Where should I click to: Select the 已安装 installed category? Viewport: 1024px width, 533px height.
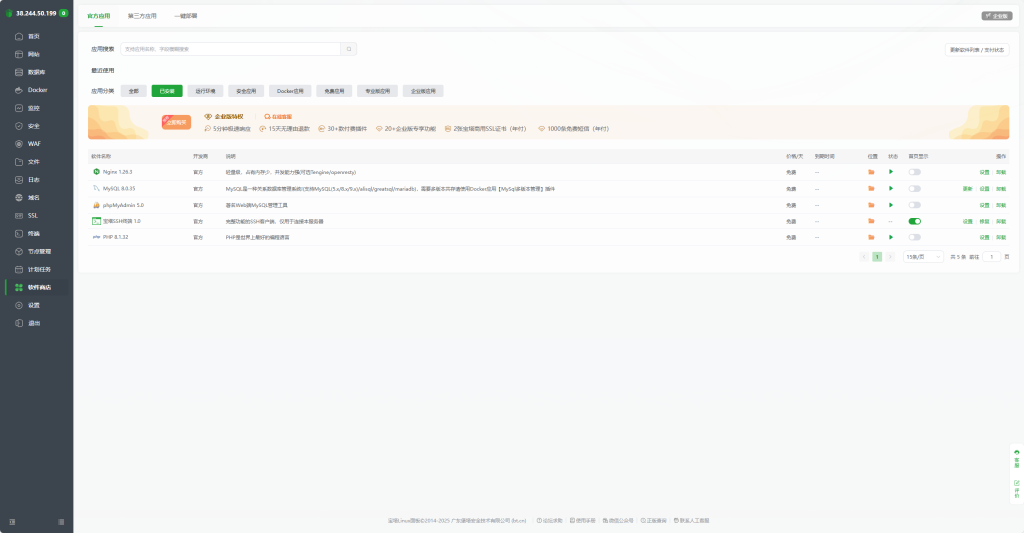pyautogui.click(x=167, y=91)
